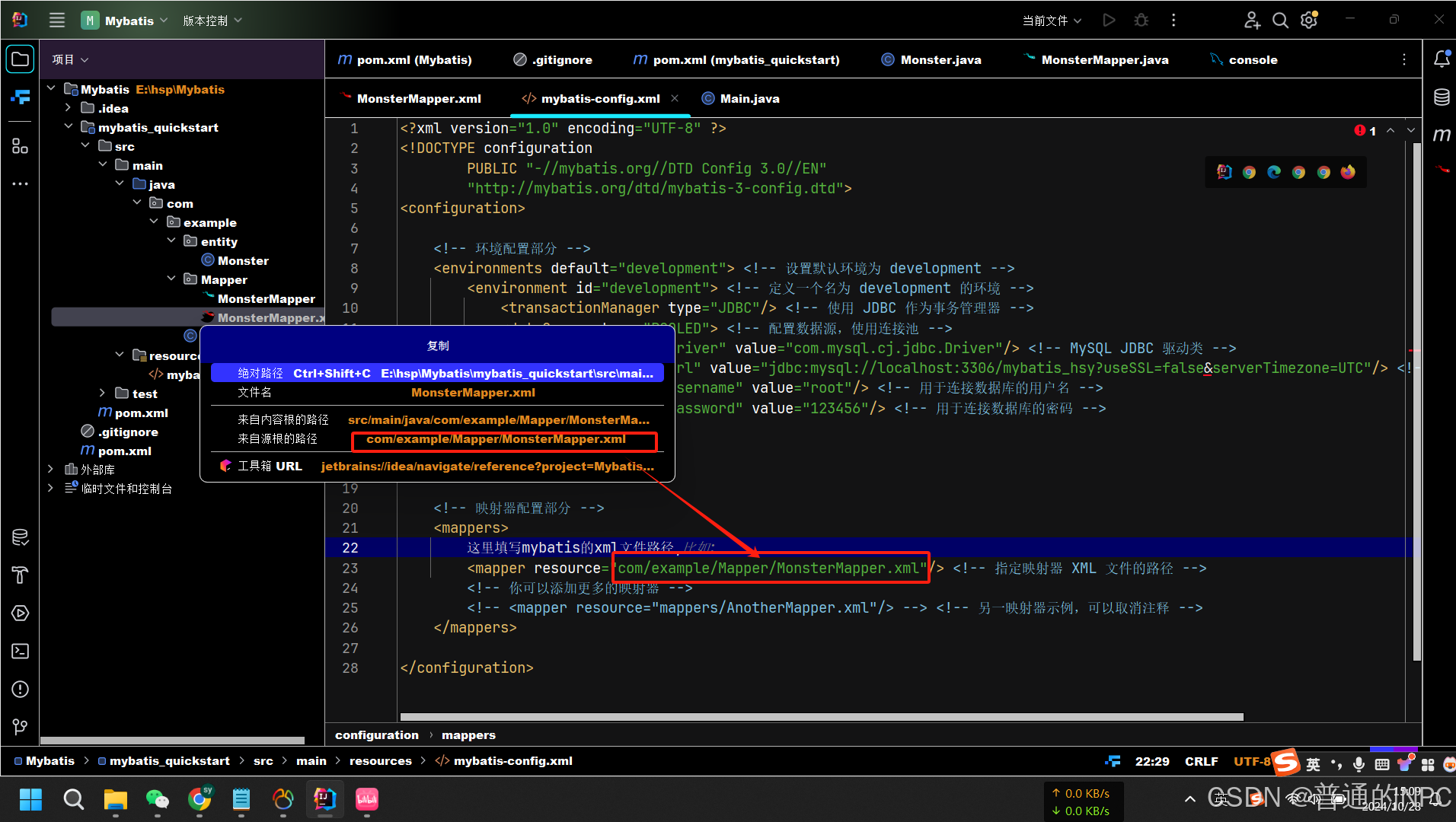Image resolution: width=1456 pixels, height=822 pixels.
Task: Copy path from content root entry
Action: tap(437, 420)
